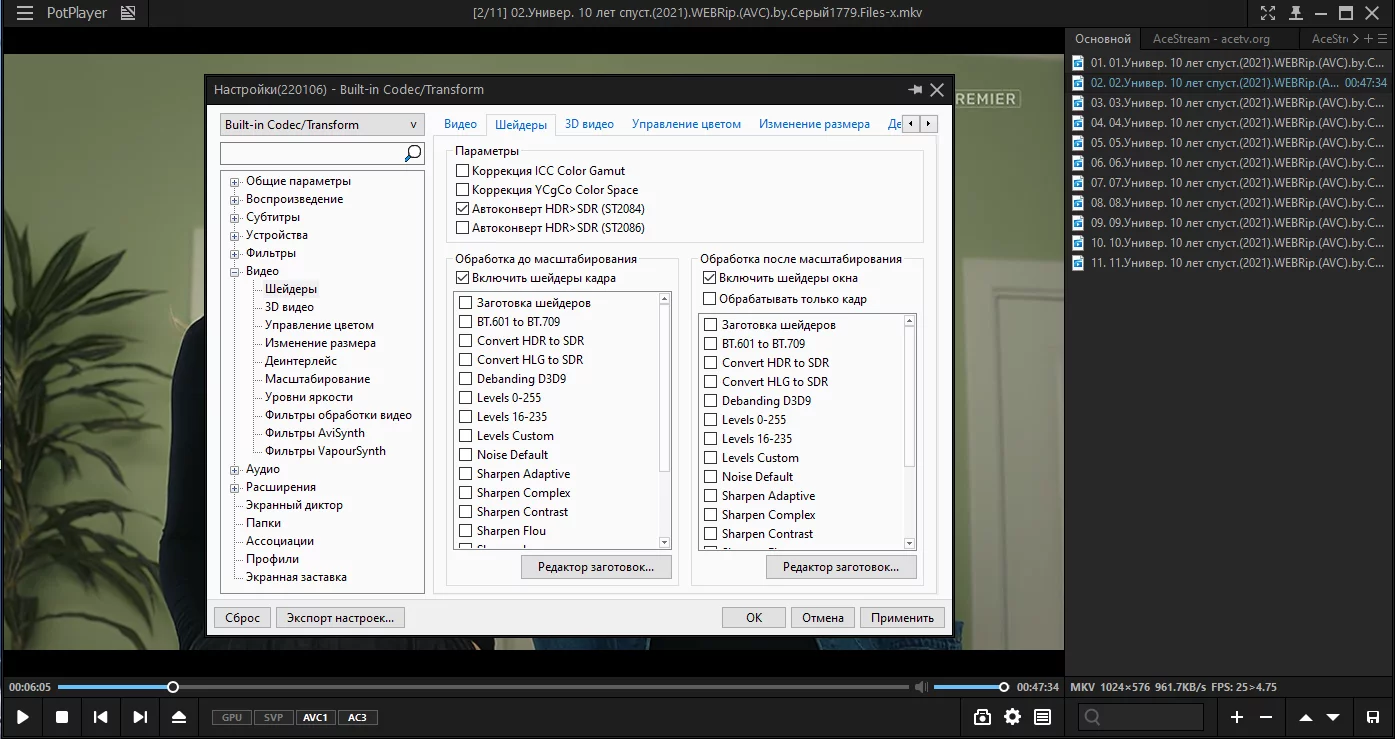1395x739 pixels.
Task: Click the OK button
Action: [x=754, y=618]
